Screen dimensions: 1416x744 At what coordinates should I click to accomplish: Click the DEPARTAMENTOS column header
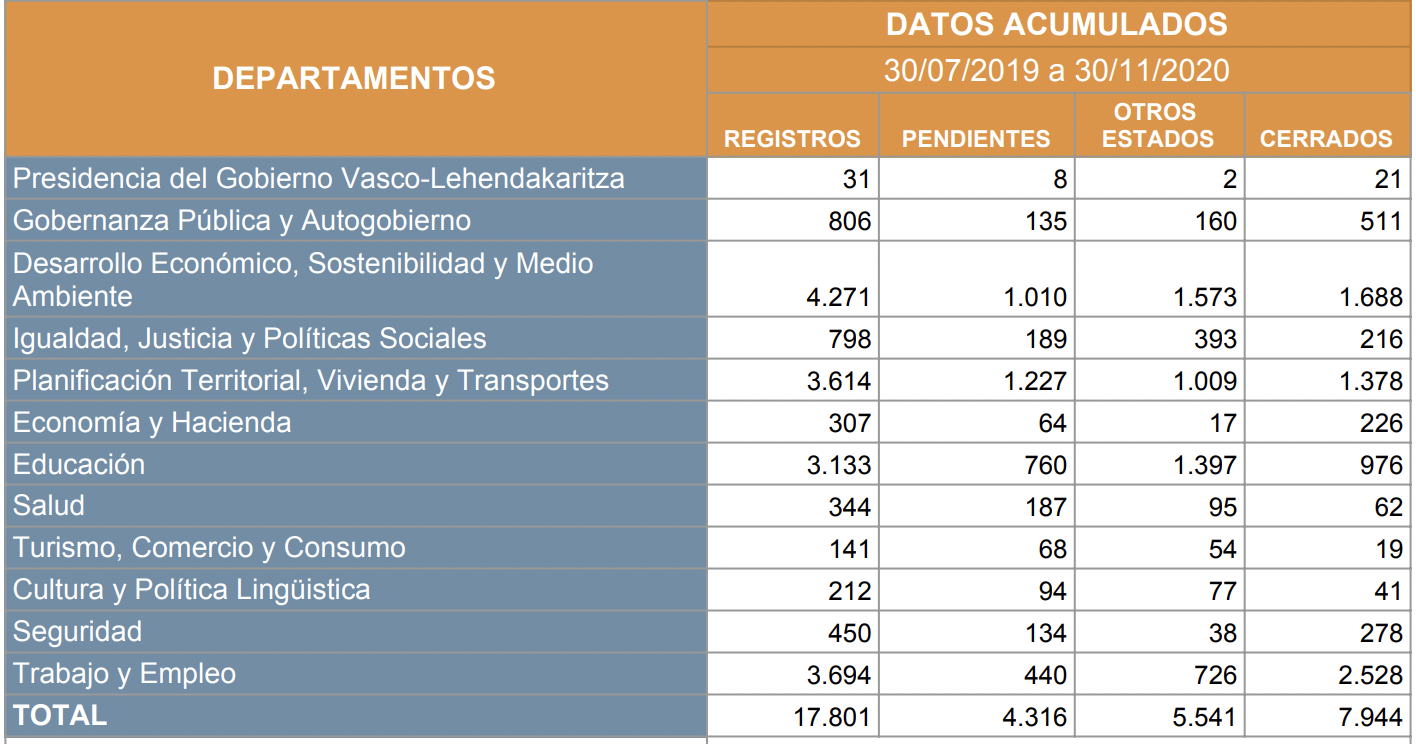click(x=354, y=78)
